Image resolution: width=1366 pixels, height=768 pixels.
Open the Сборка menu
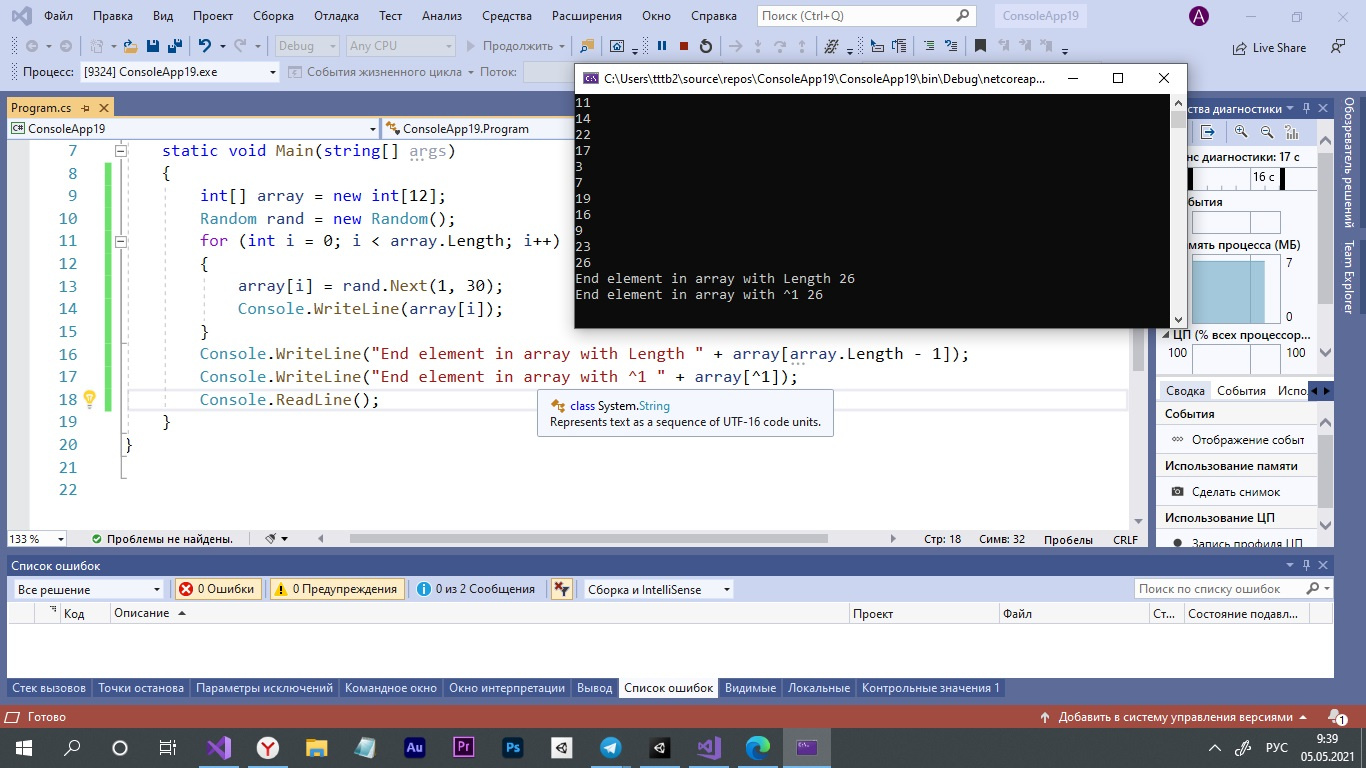pos(274,16)
